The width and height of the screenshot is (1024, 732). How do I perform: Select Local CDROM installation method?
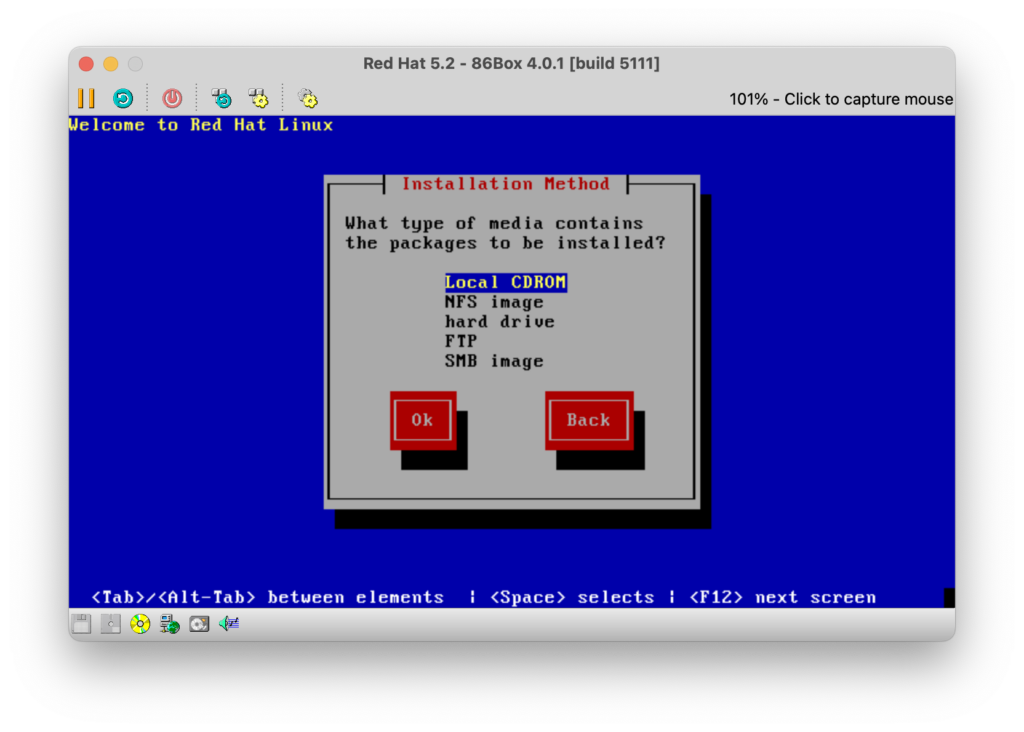point(505,282)
